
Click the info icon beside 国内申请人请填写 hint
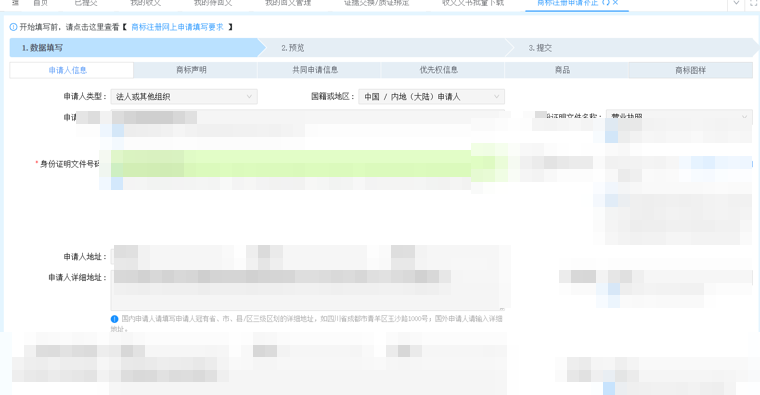114,319
